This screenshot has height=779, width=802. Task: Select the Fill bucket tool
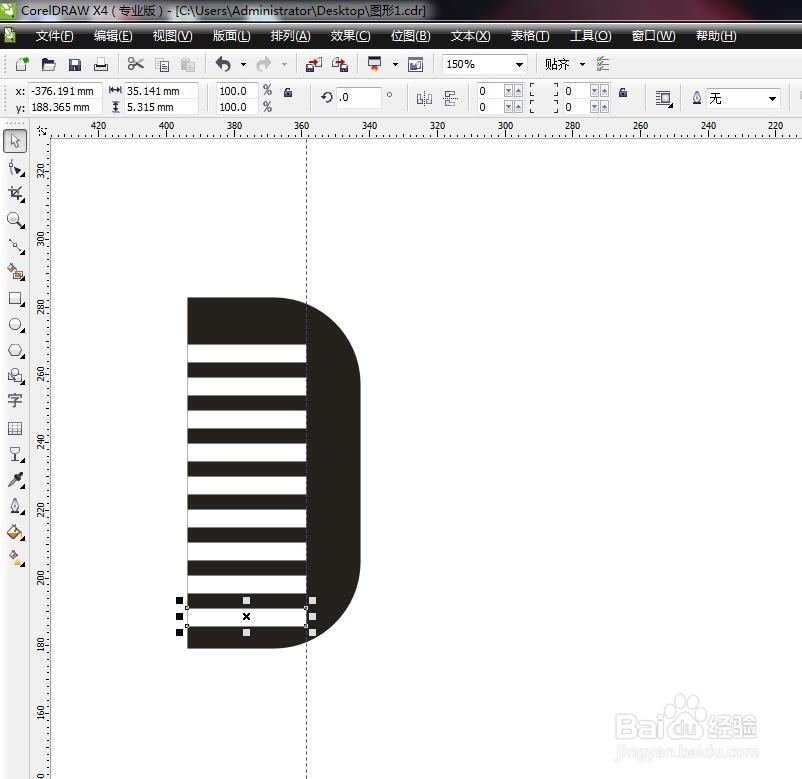coord(16,532)
